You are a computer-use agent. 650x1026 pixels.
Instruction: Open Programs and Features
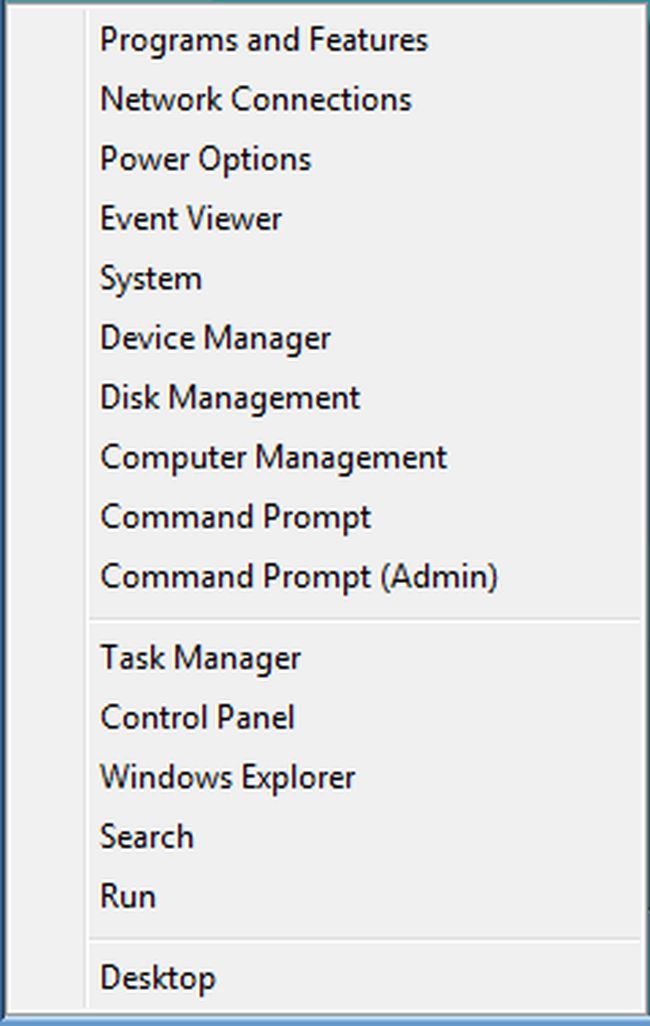[263, 40]
